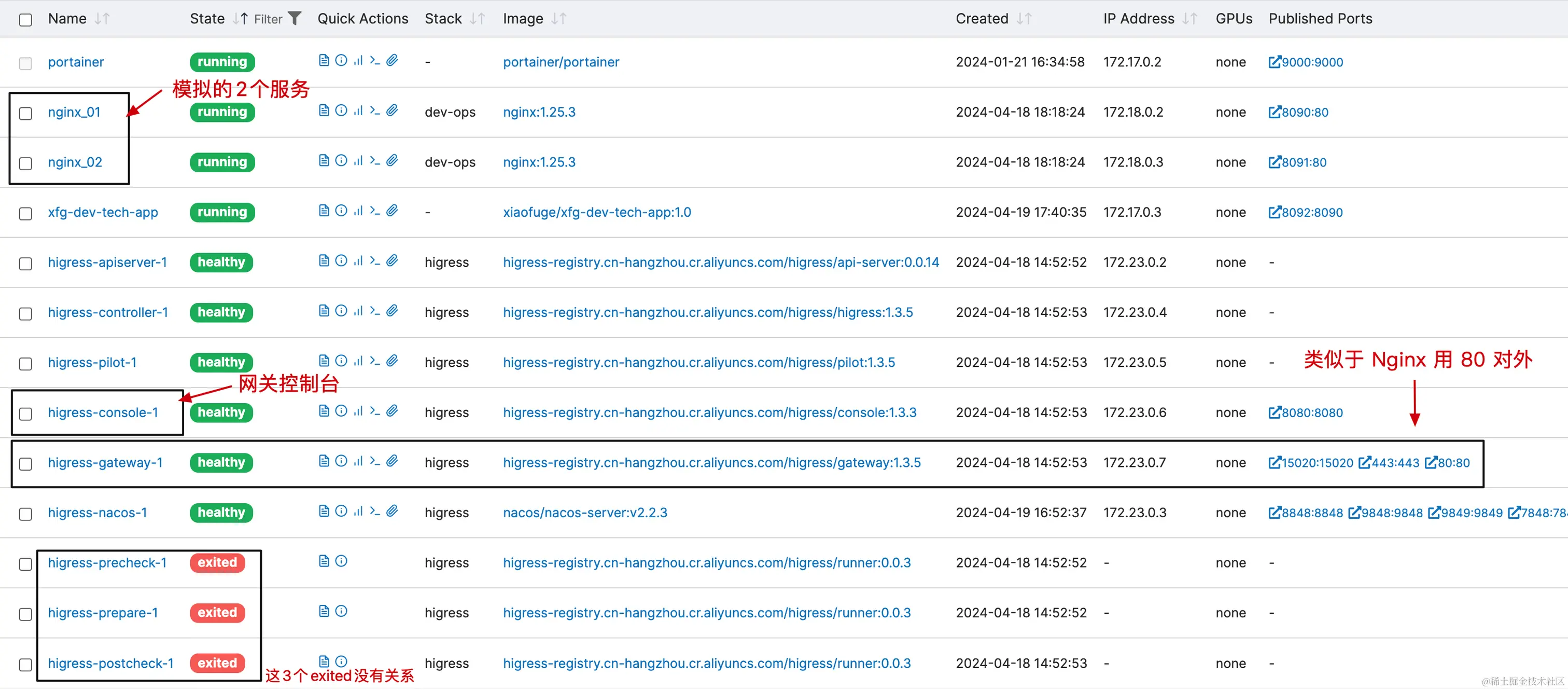Open stats icon for nginx_02 container
This screenshot has width=1568, height=690.
358,160
